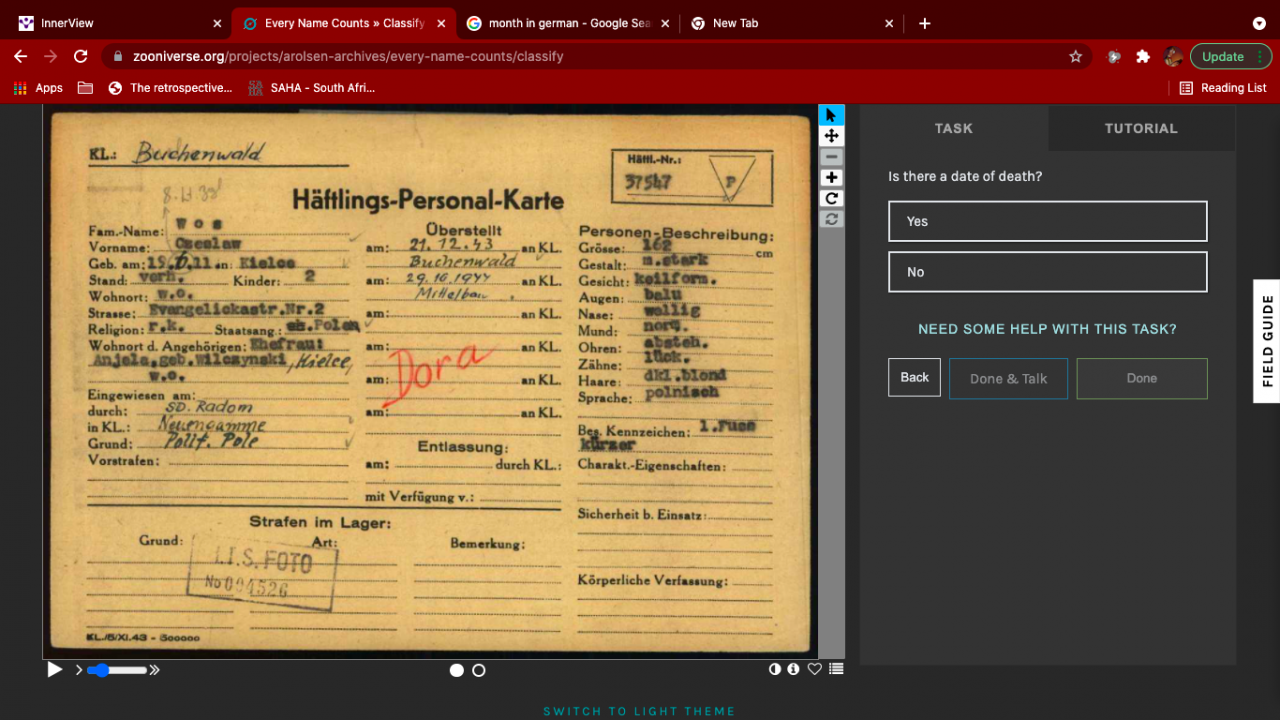Close the InnerView tab

pyautogui.click(x=217, y=23)
